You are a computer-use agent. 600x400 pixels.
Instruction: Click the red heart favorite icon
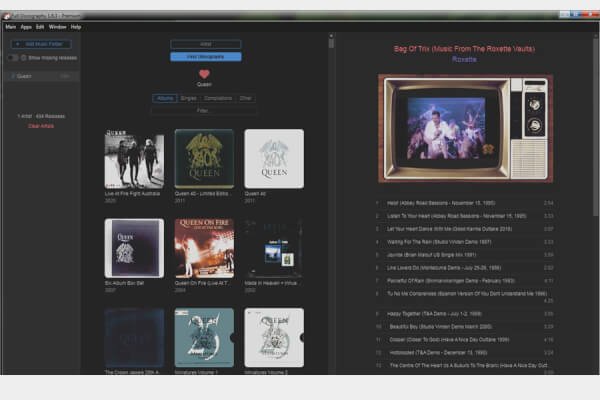pos(204,74)
